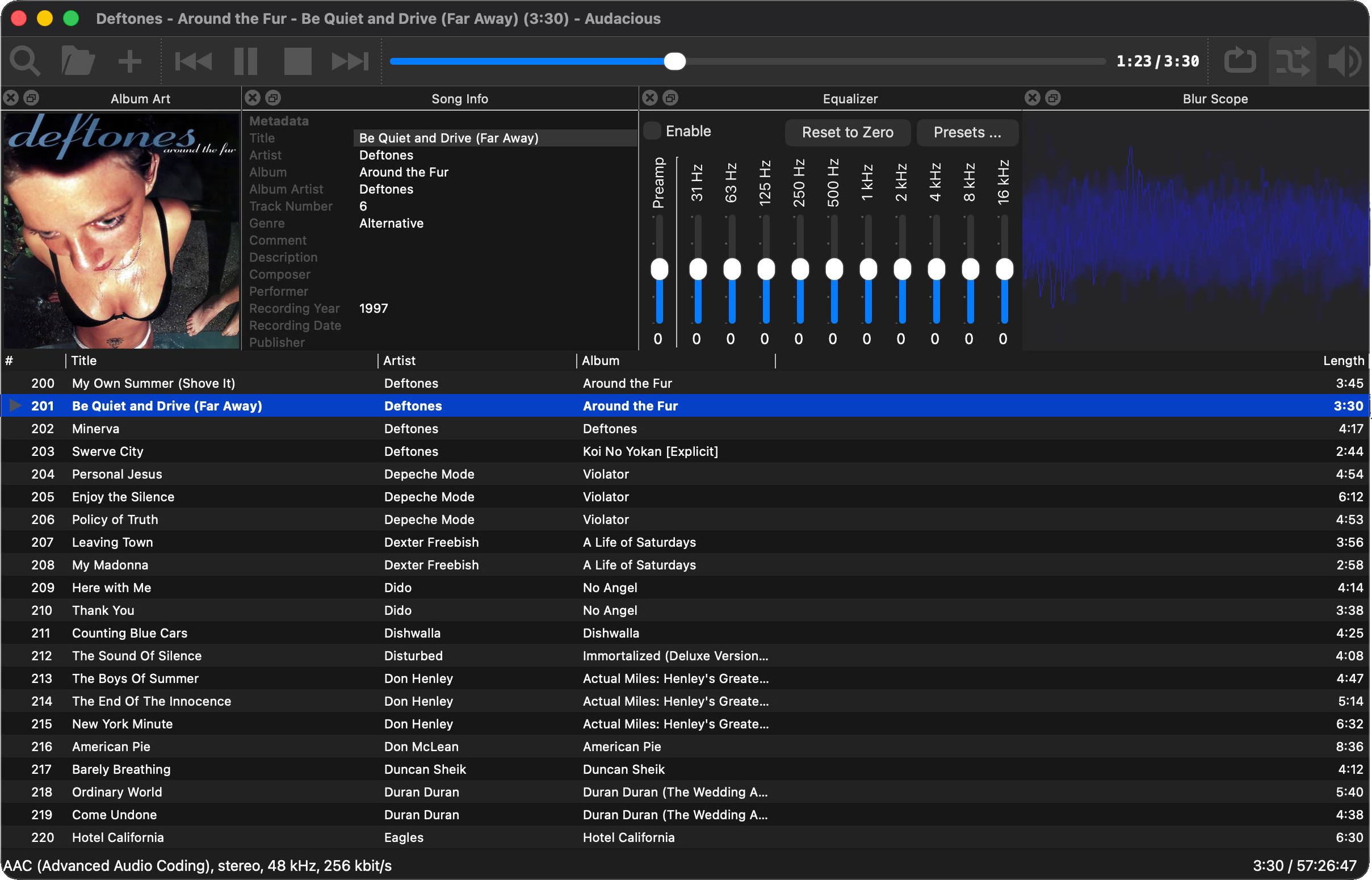Select the track "Here with Me"
This screenshot has height=880, width=1372.
point(685,588)
